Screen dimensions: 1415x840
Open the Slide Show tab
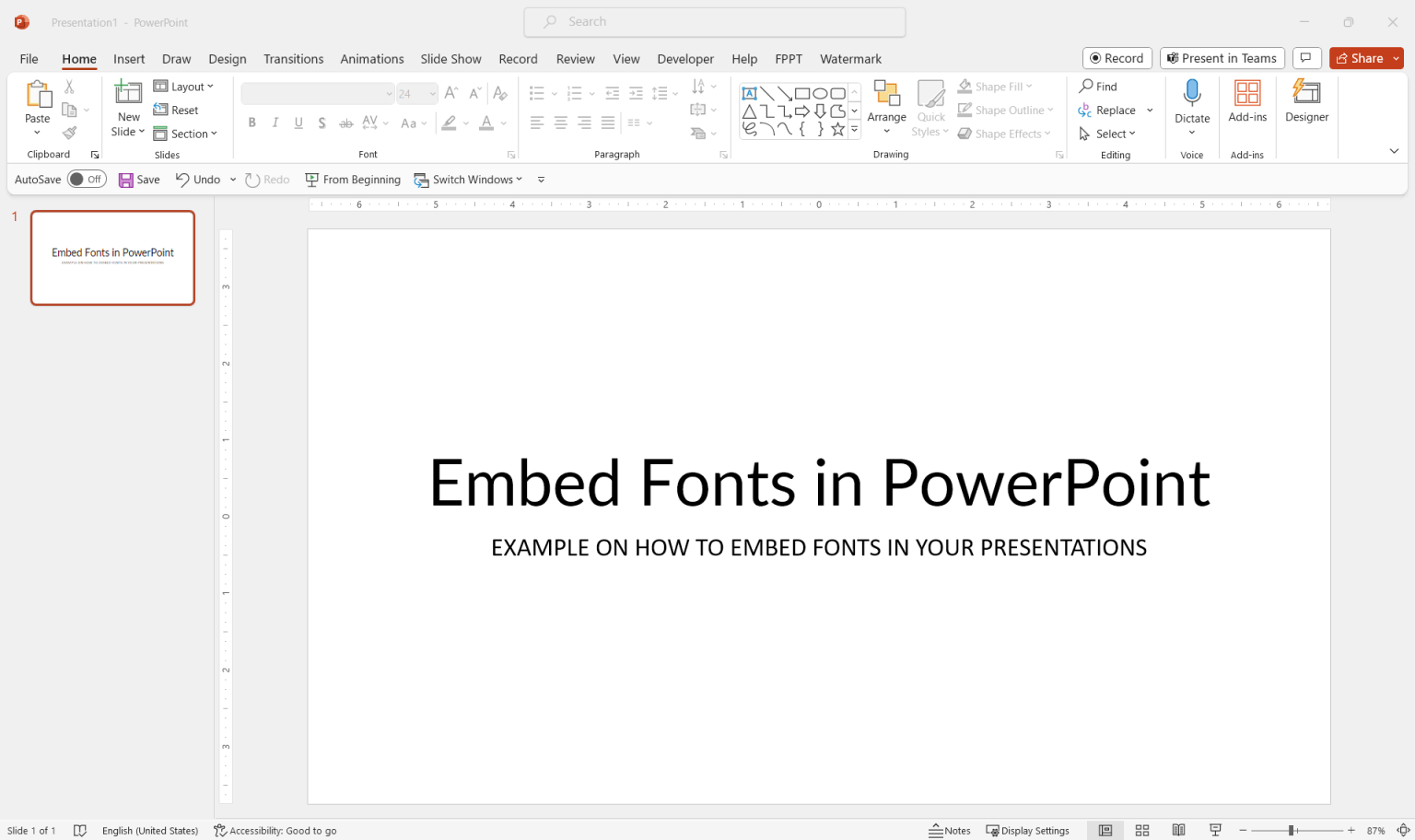click(x=450, y=58)
